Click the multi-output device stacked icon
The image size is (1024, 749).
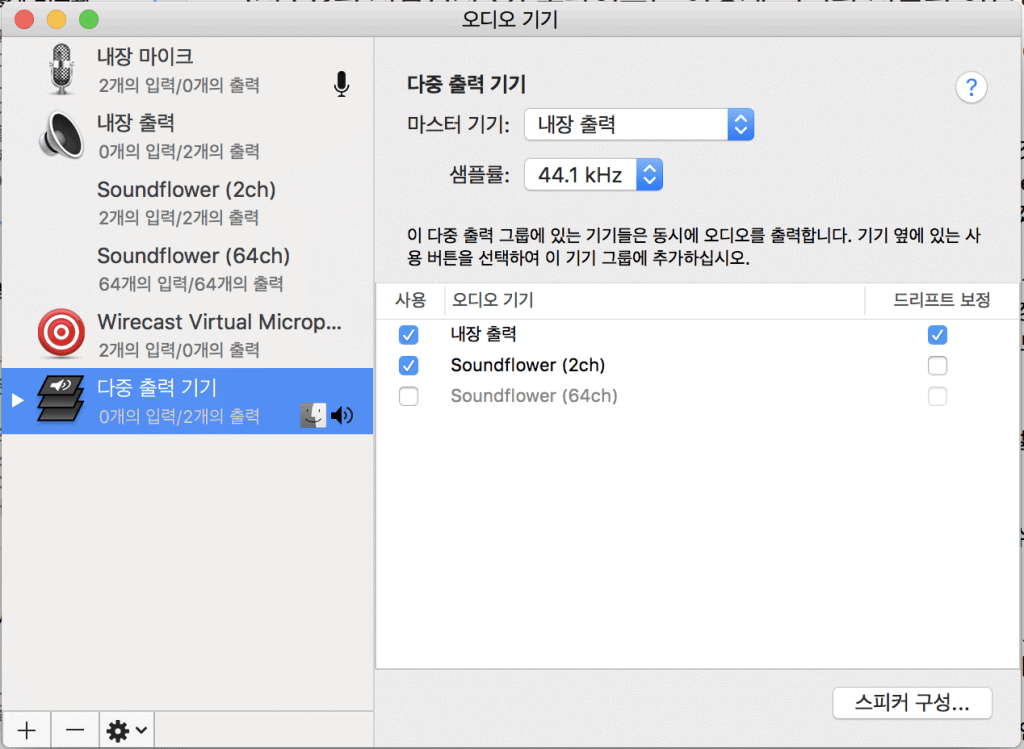point(62,400)
